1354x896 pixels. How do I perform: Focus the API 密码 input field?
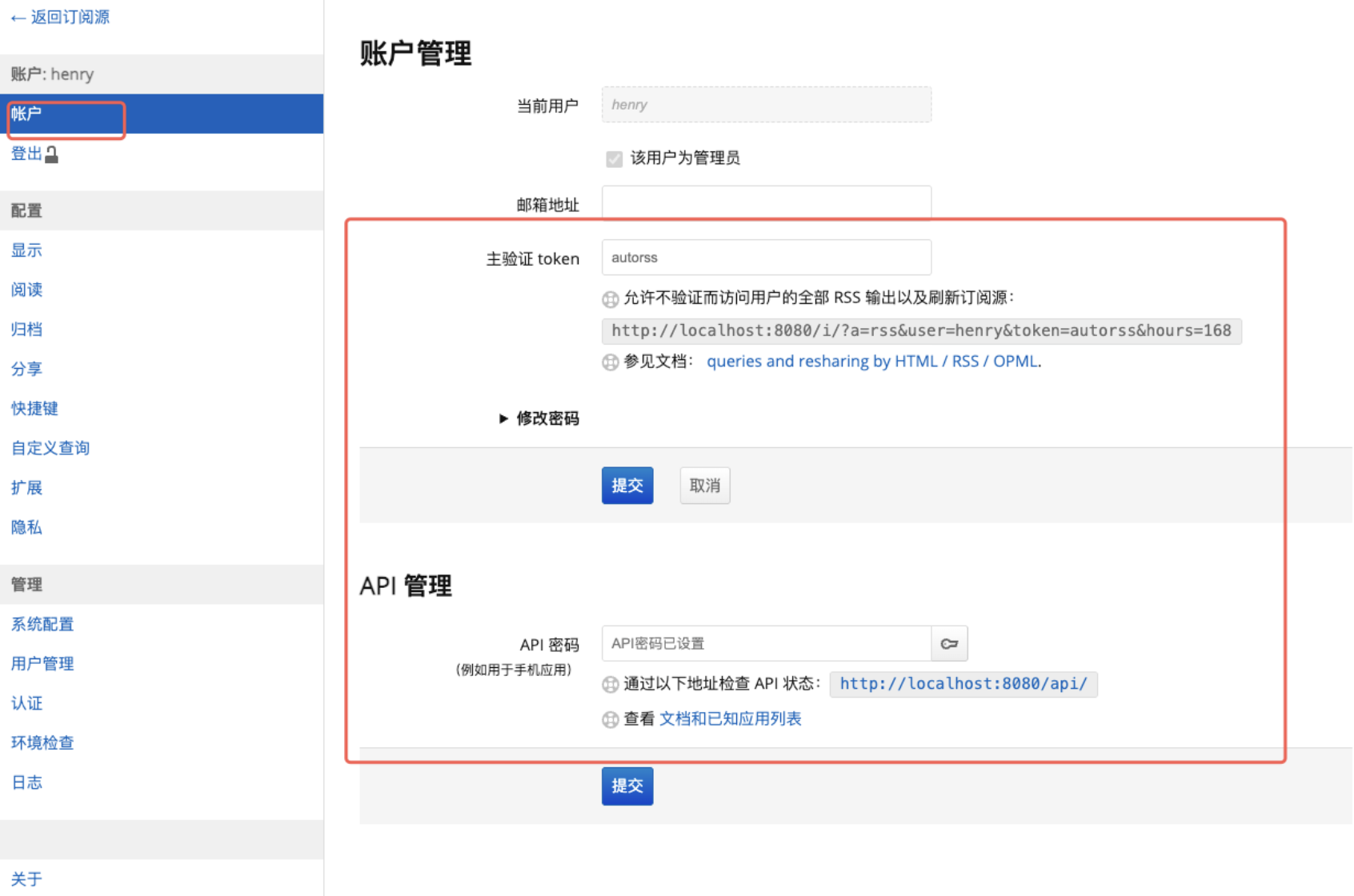click(x=767, y=644)
